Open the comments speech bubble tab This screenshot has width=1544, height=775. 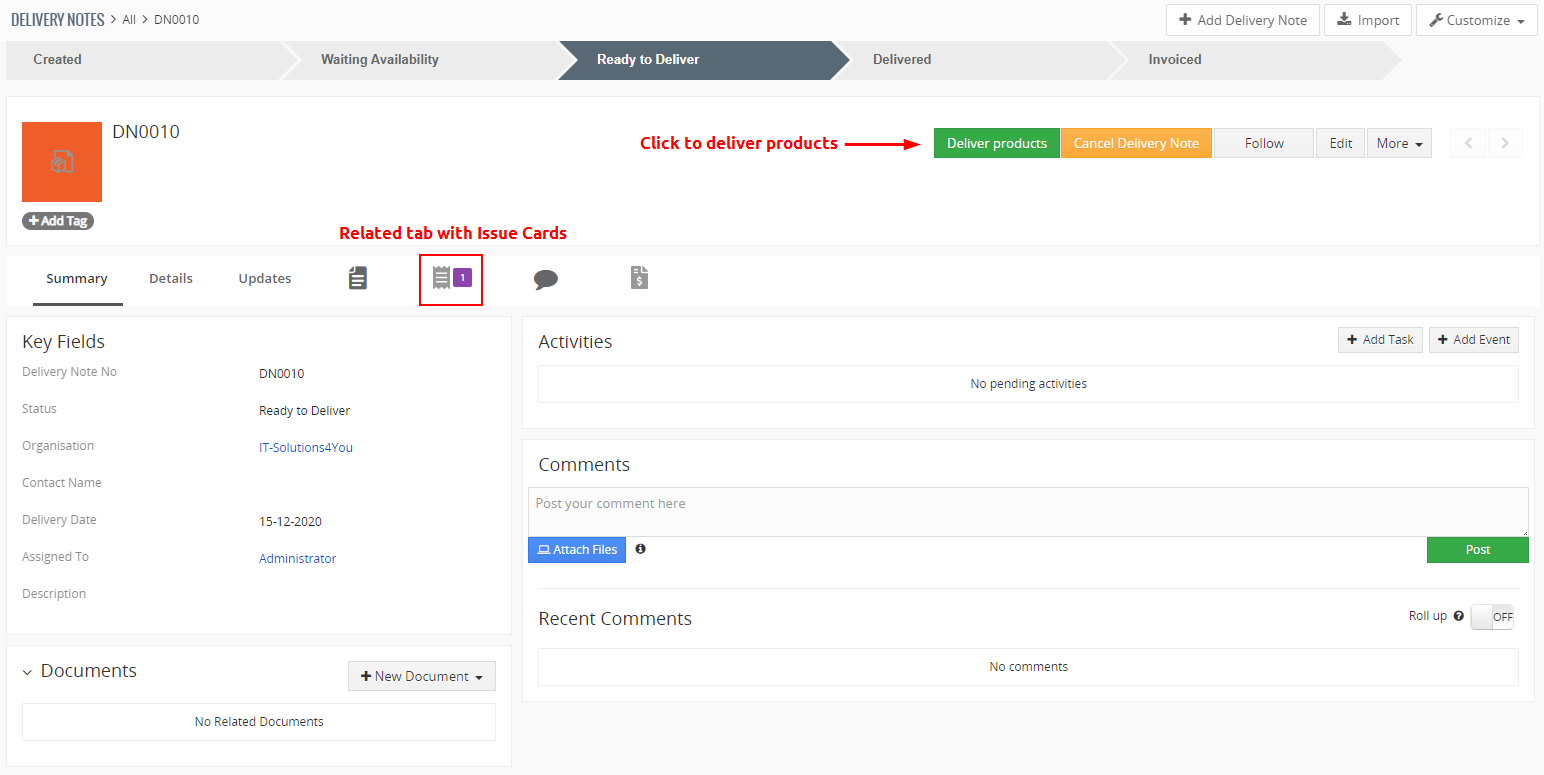coord(545,279)
